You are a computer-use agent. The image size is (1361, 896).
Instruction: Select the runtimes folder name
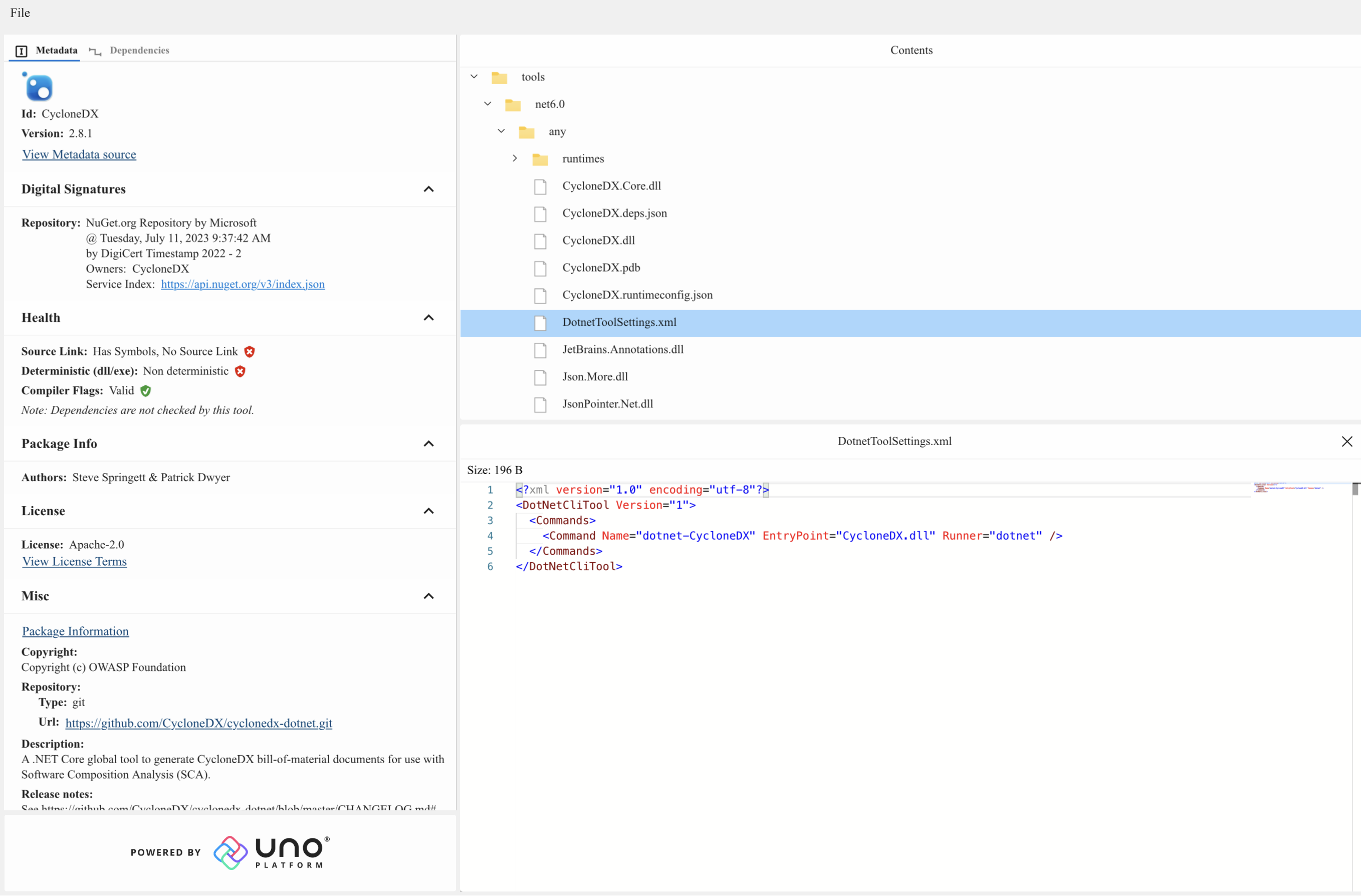[x=583, y=158]
